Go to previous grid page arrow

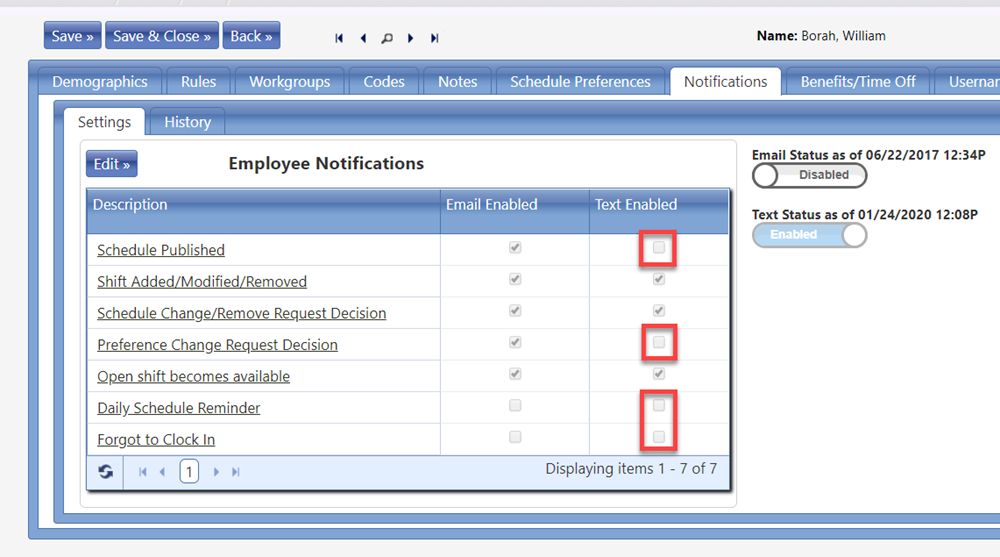pos(162,472)
